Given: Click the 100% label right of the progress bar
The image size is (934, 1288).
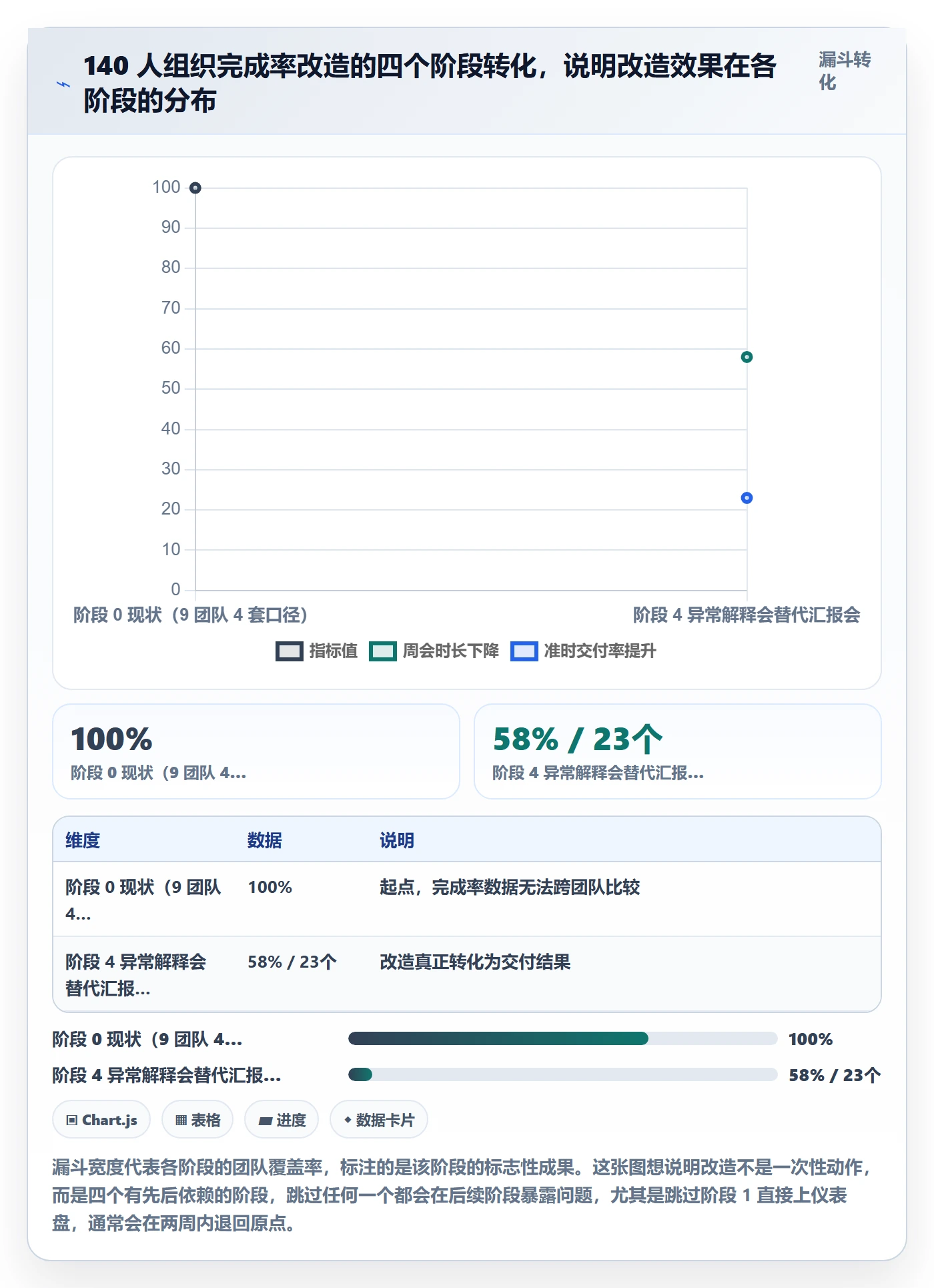Looking at the screenshot, I should [x=811, y=1039].
